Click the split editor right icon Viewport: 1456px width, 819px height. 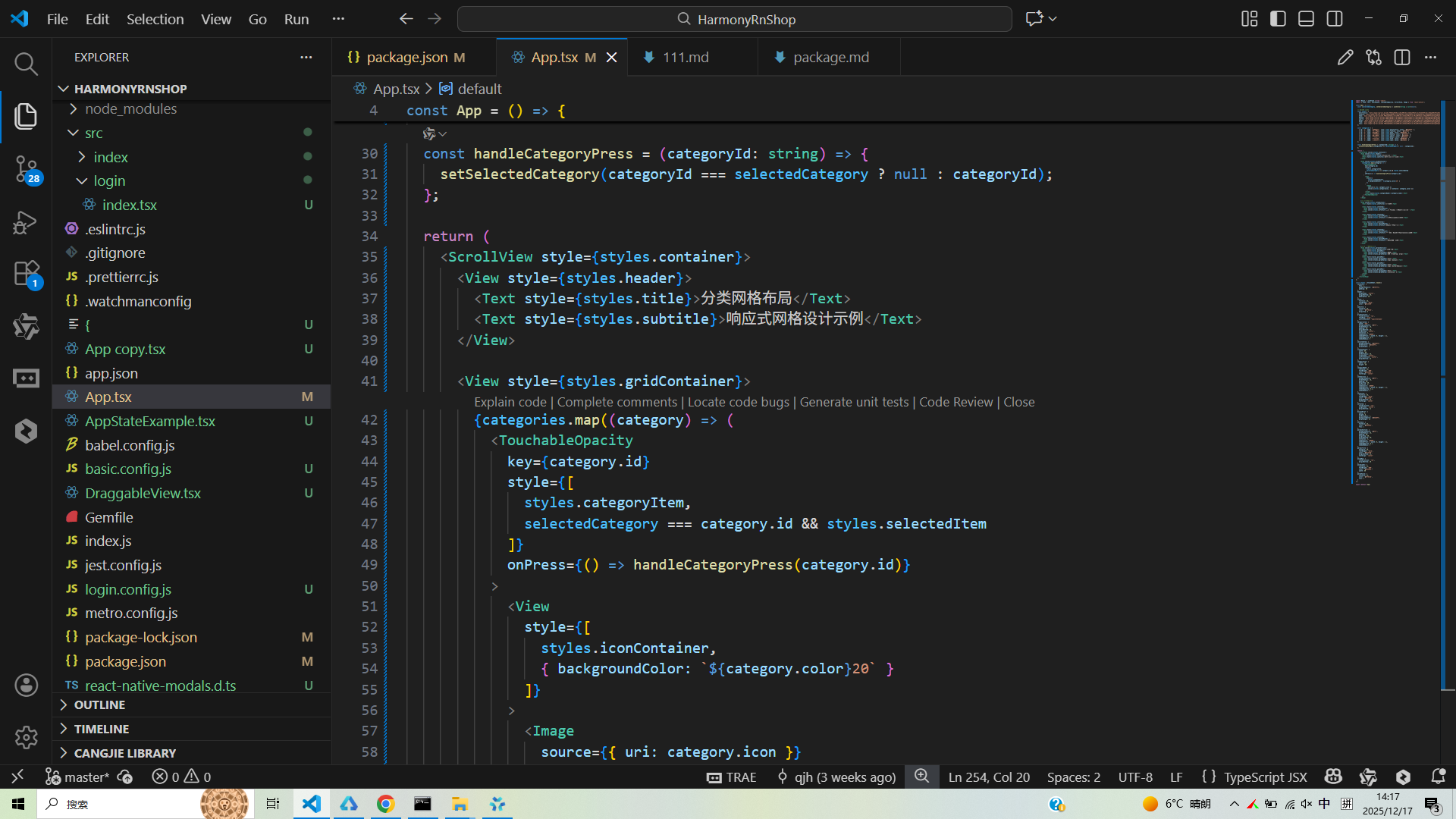(1401, 58)
